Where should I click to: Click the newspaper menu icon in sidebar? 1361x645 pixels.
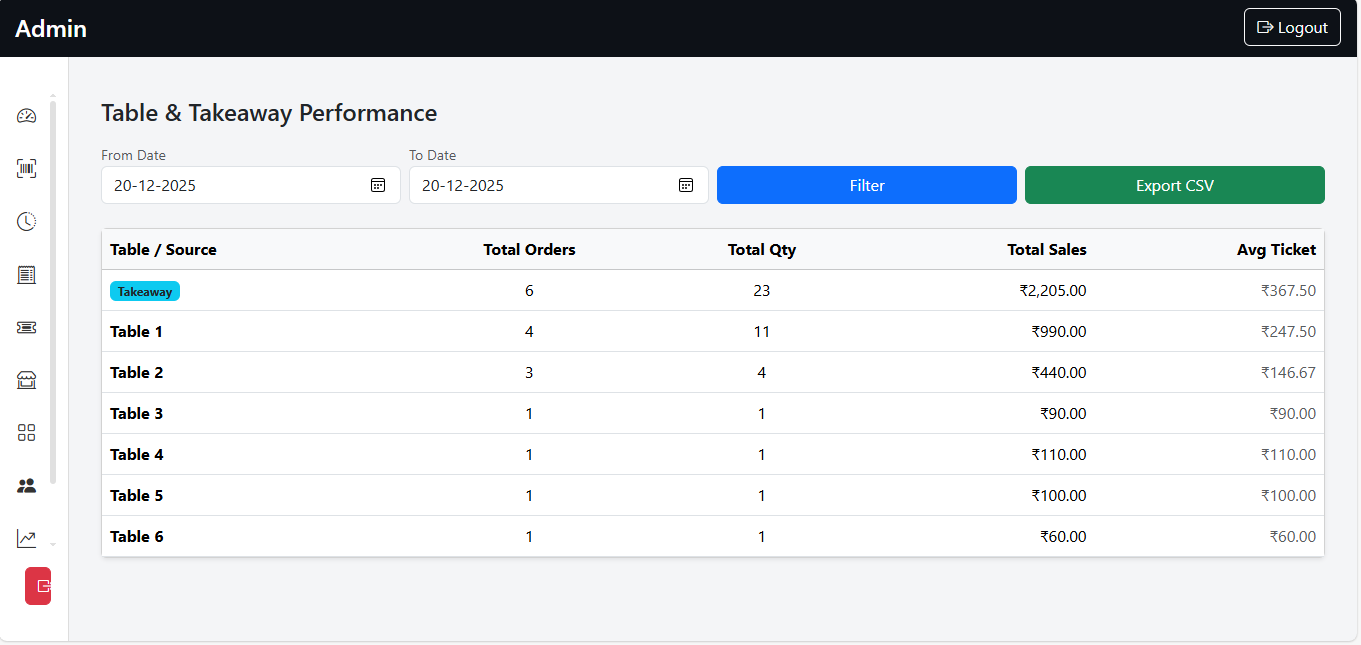pos(26,274)
